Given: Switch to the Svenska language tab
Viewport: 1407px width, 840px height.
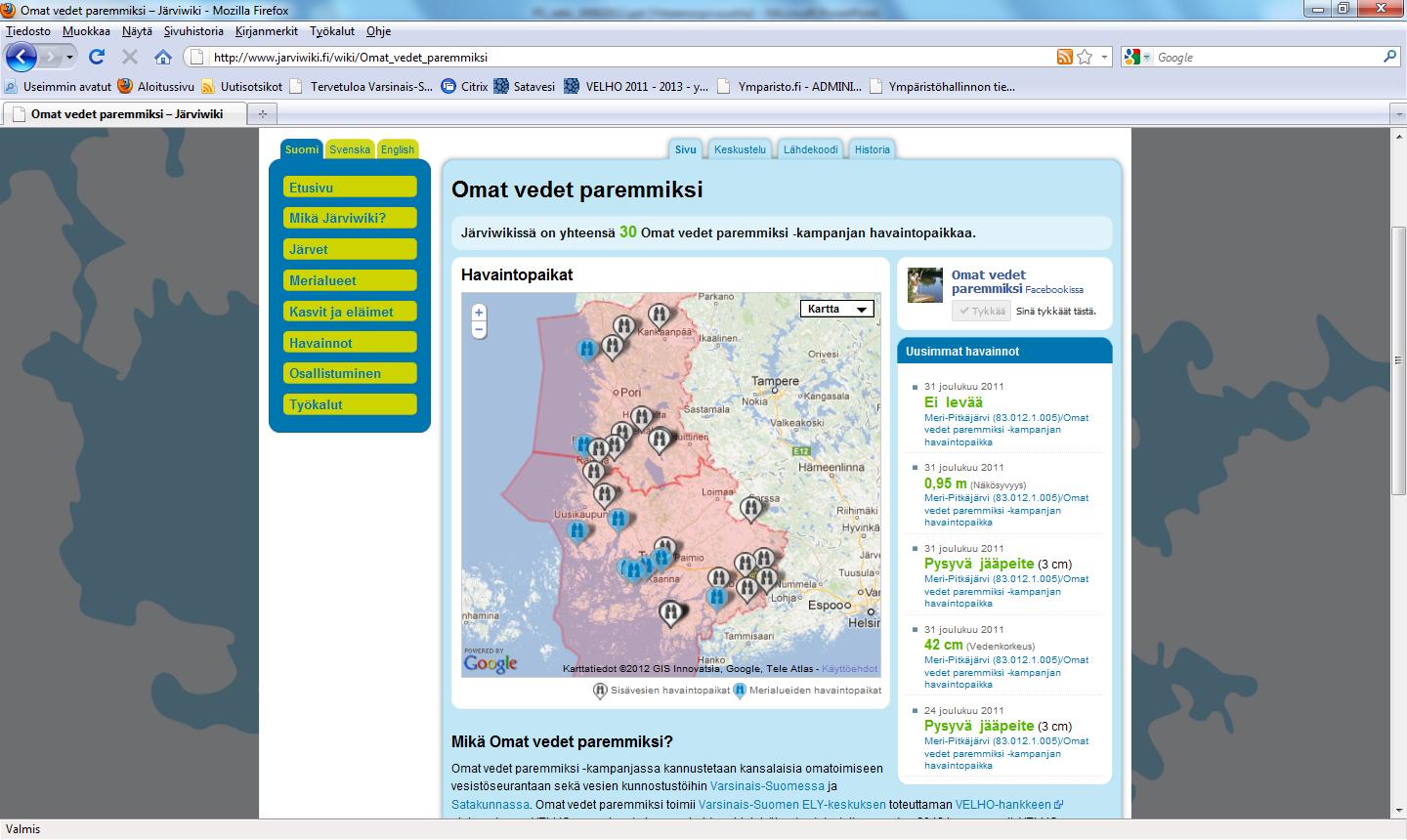Looking at the screenshot, I should point(350,149).
